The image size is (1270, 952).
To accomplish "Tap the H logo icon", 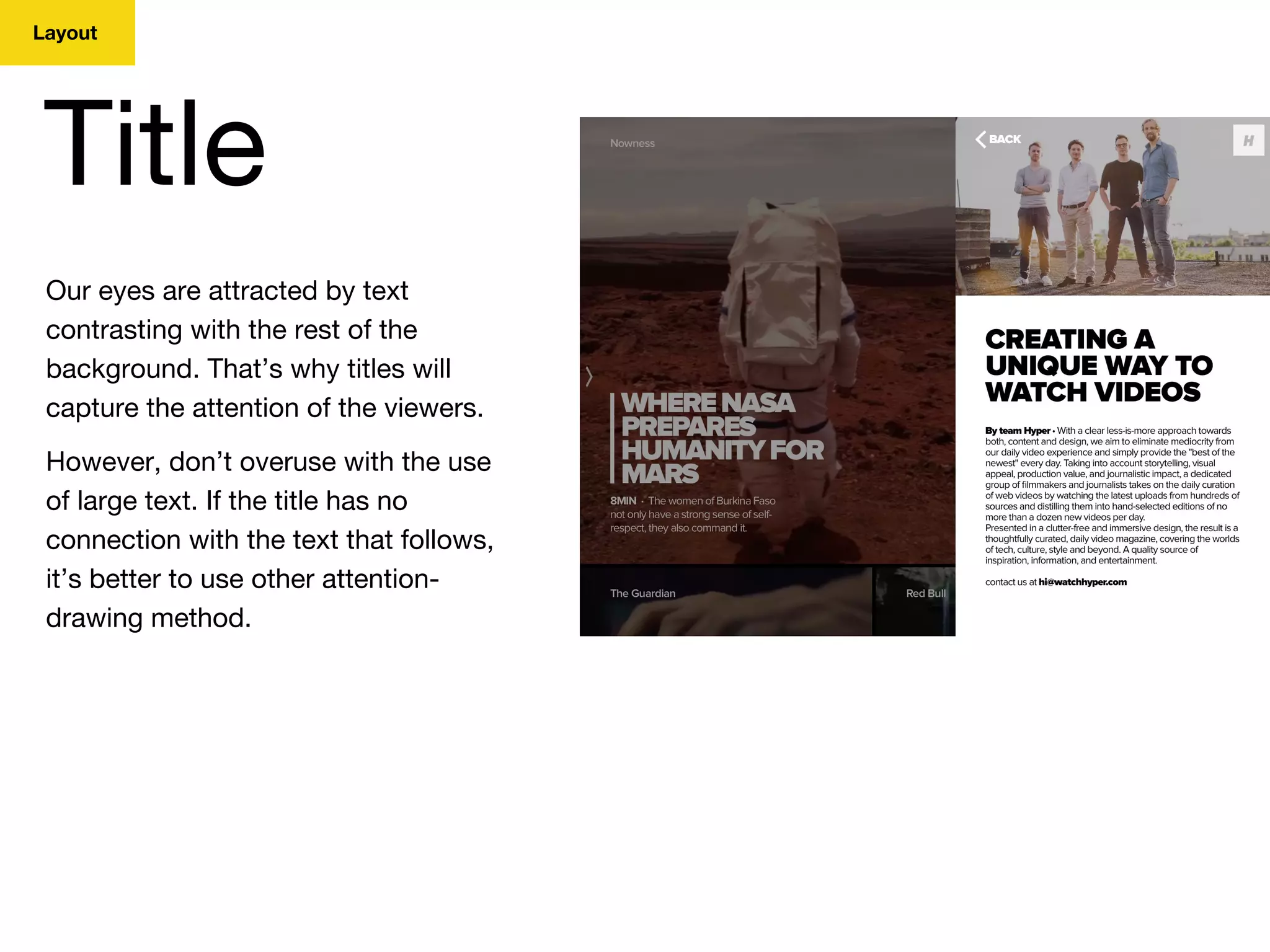I will [1248, 140].
